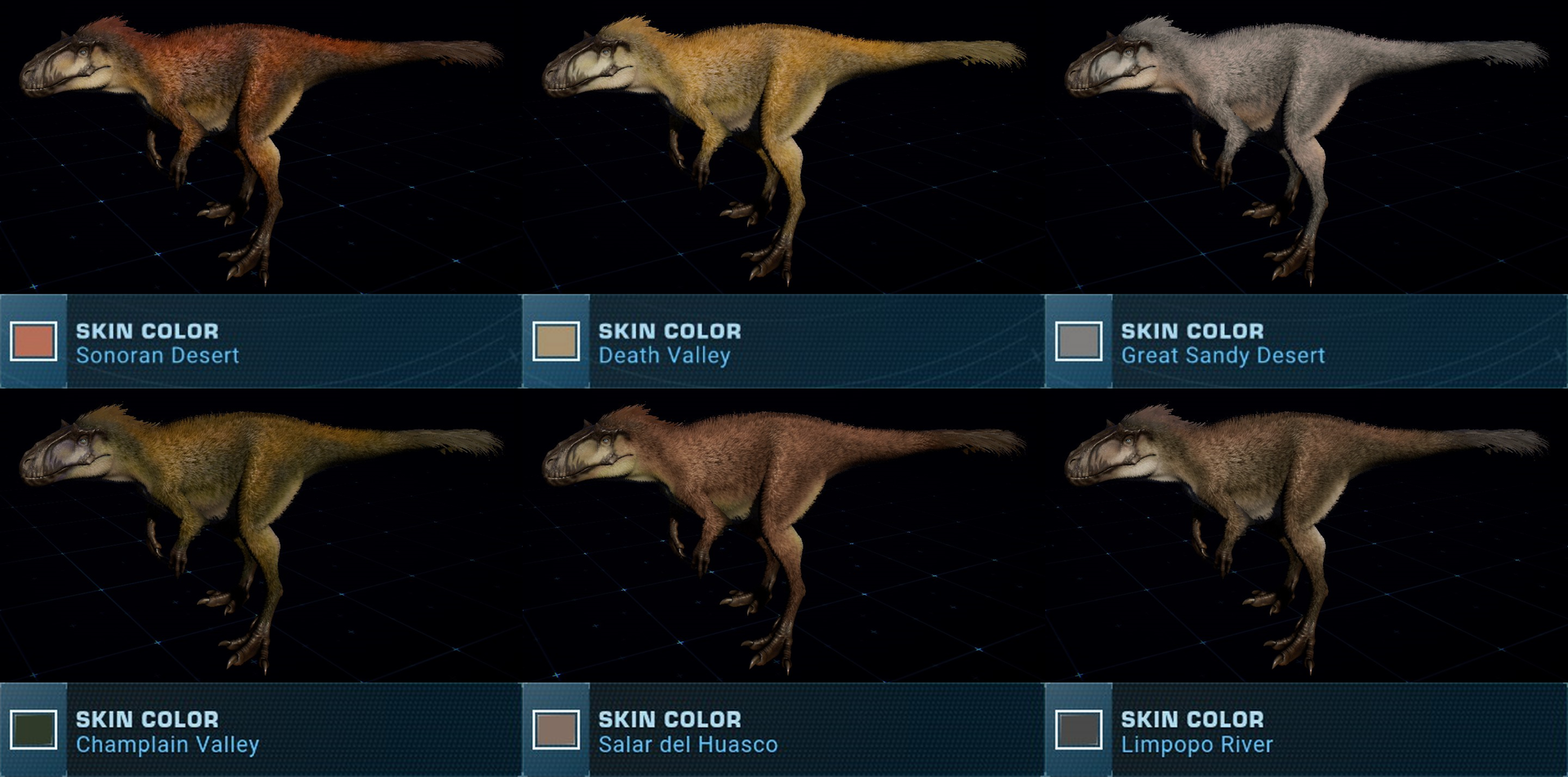Click the Death Valley tan color swatch
Viewport: 1568px width, 777px height.
[556, 342]
